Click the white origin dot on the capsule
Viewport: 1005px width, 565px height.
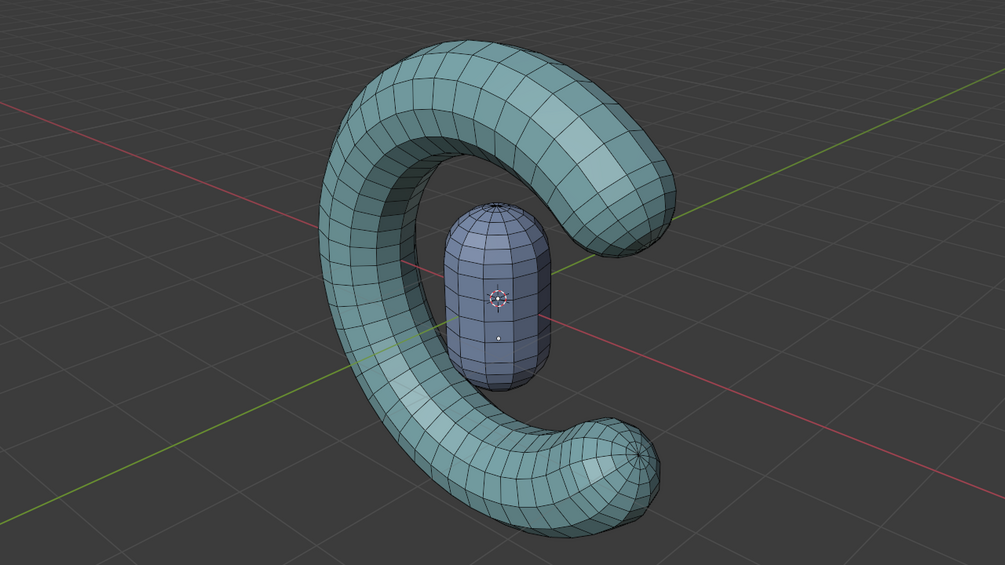[499, 339]
